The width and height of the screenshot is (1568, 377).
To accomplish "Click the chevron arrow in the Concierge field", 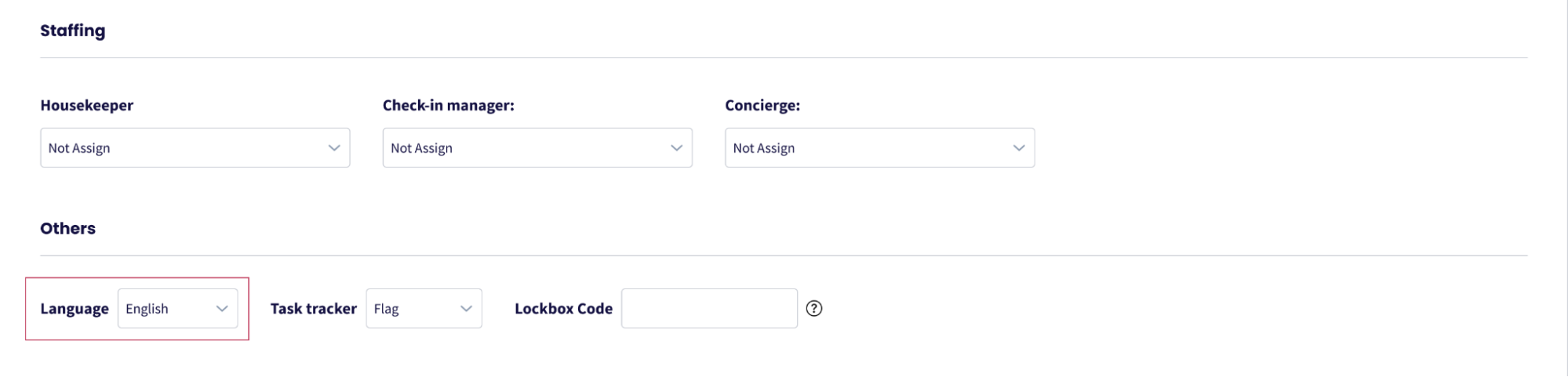I will (x=1019, y=148).
